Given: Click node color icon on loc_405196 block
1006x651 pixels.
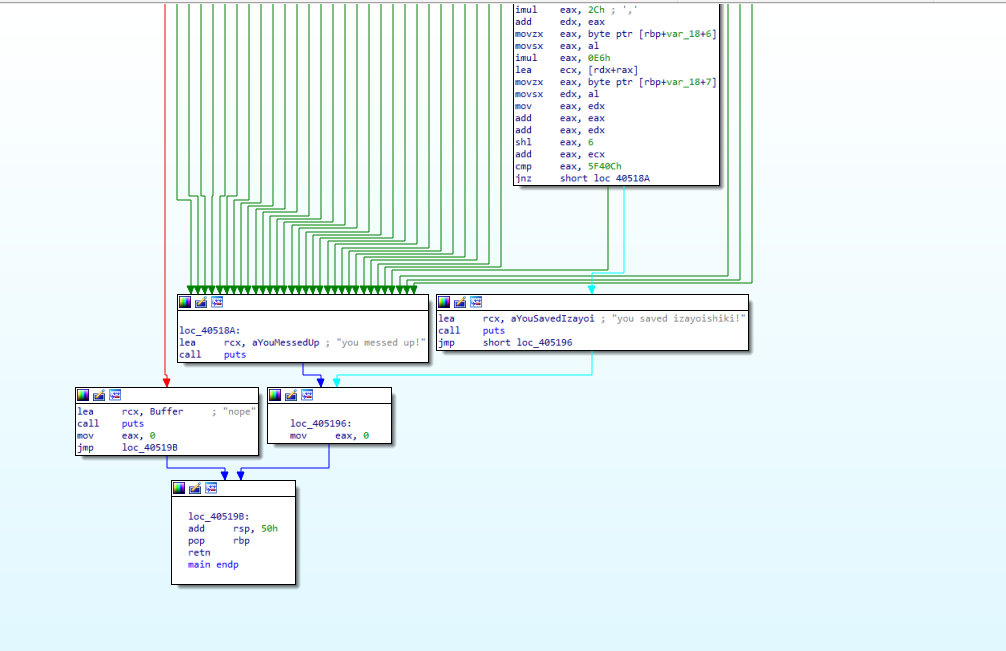Looking at the screenshot, I should (276, 395).
